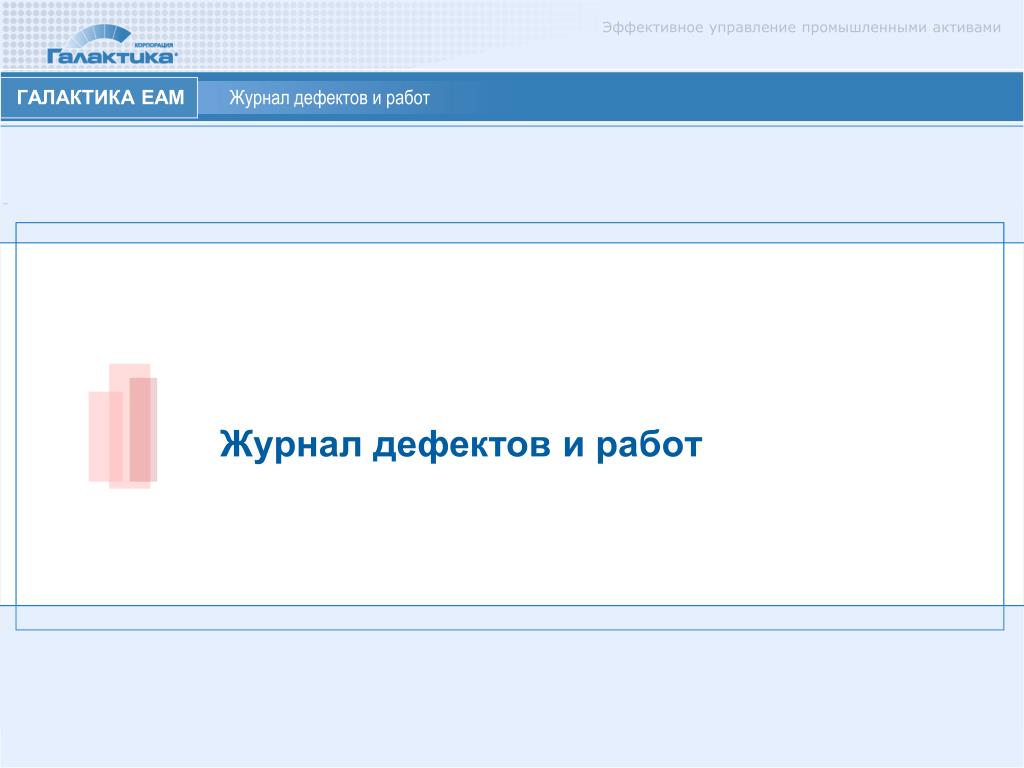Click the banner subtitle Журнал дефектов и работ
Screen dimensions: 1024x768
[x=329, y=98]
